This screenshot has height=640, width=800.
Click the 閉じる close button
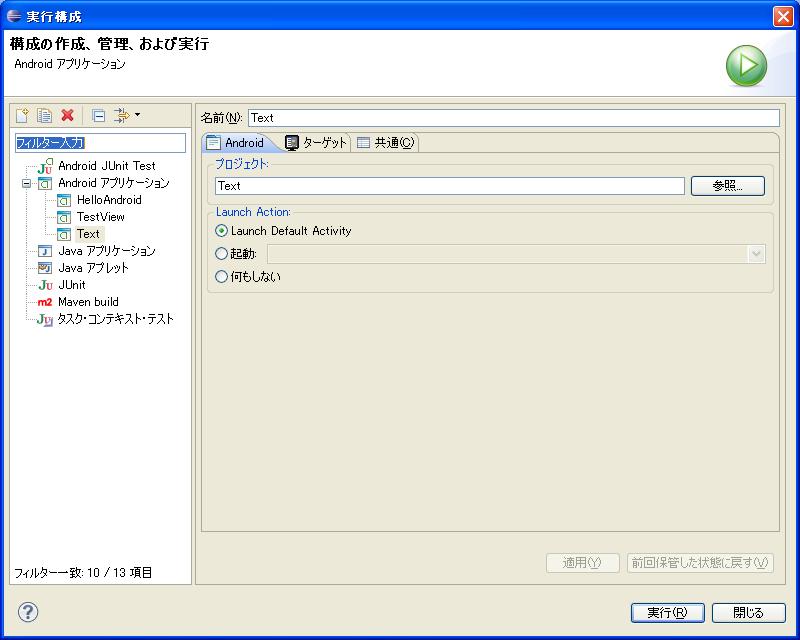(748, 612)
